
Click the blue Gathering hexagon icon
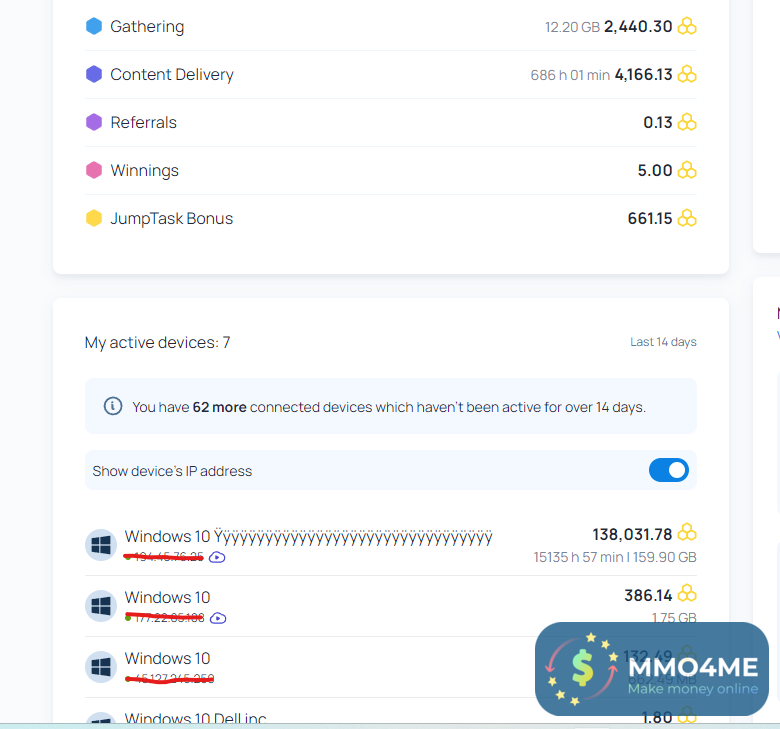94,27
